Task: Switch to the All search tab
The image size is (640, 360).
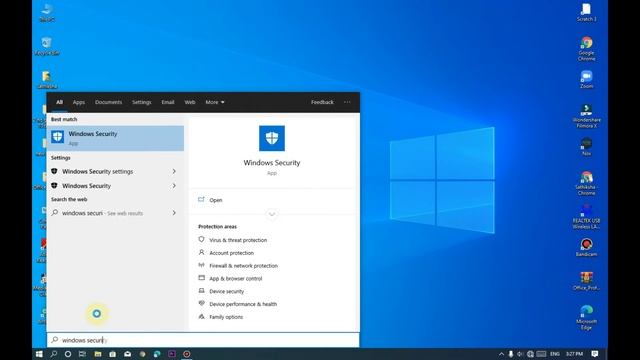Action: coord(60,102)
